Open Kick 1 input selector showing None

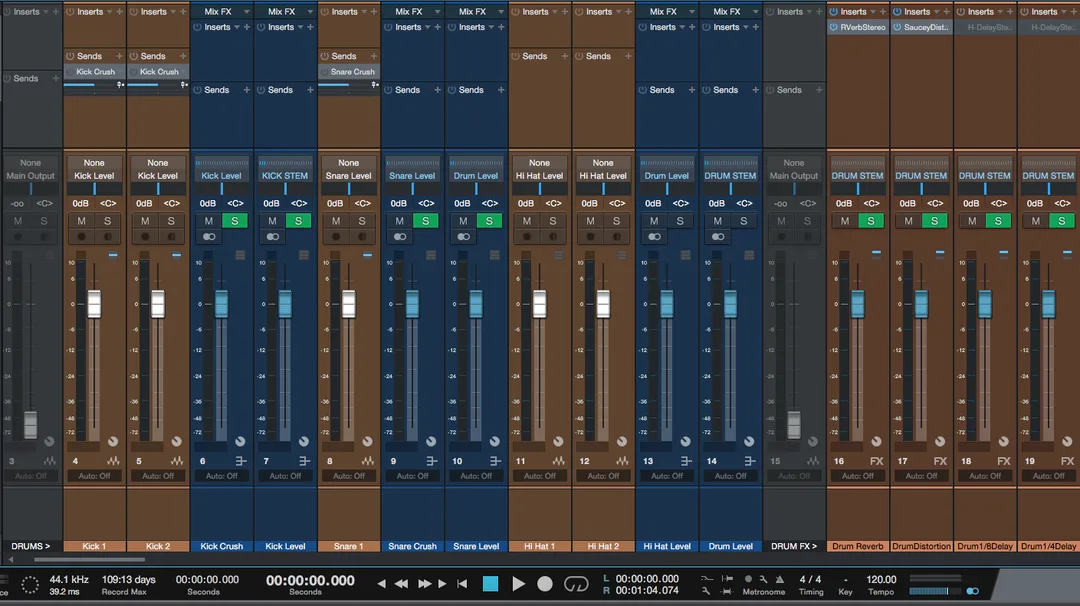click(x=94, y=163)
